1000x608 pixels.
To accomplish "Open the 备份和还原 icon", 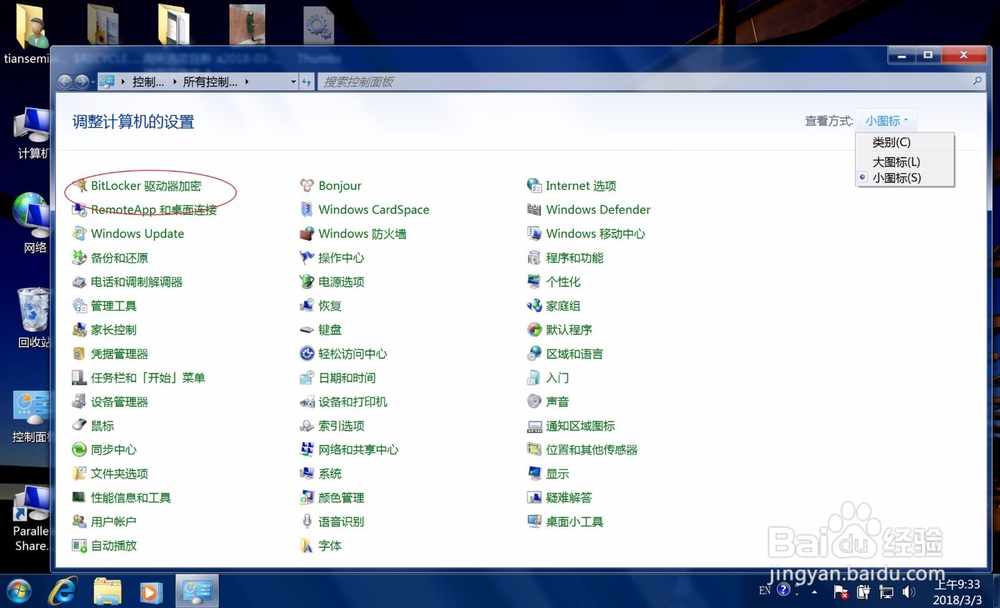I will (x=80, y=258).
